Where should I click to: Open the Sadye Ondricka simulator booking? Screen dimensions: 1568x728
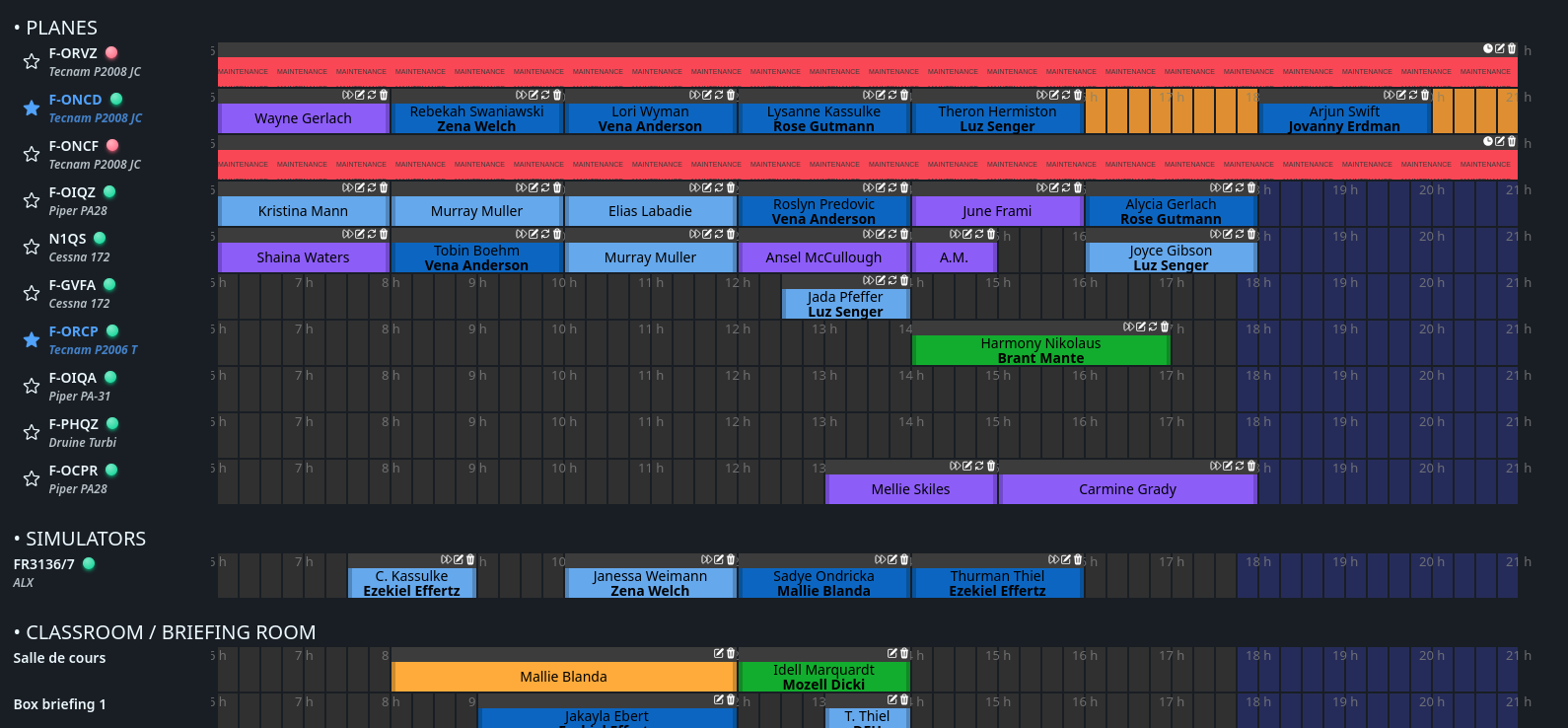[823, 583]
